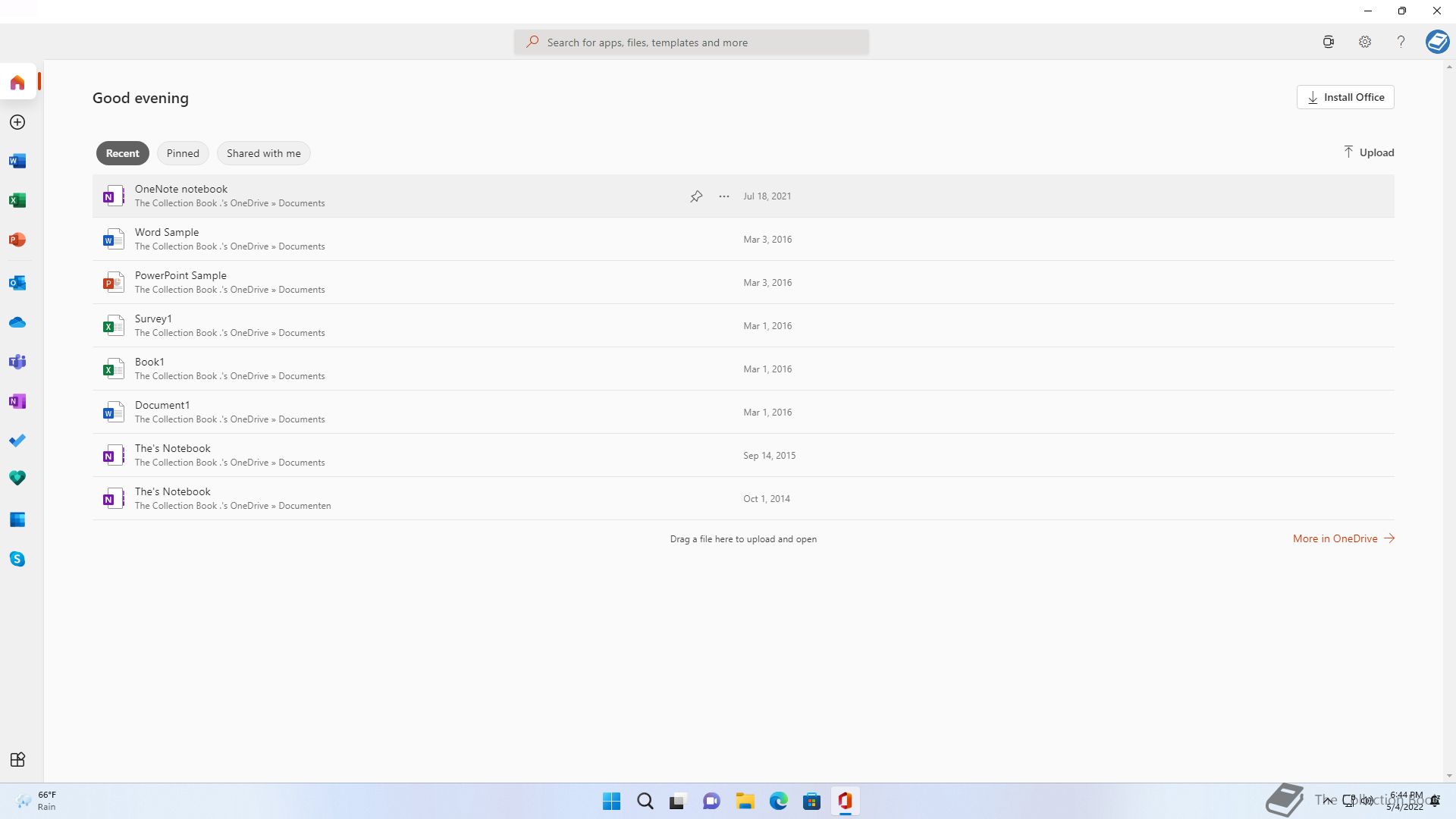Open the OneNote notebook file
The image size is (1456, 819).
tap(743, 196)
